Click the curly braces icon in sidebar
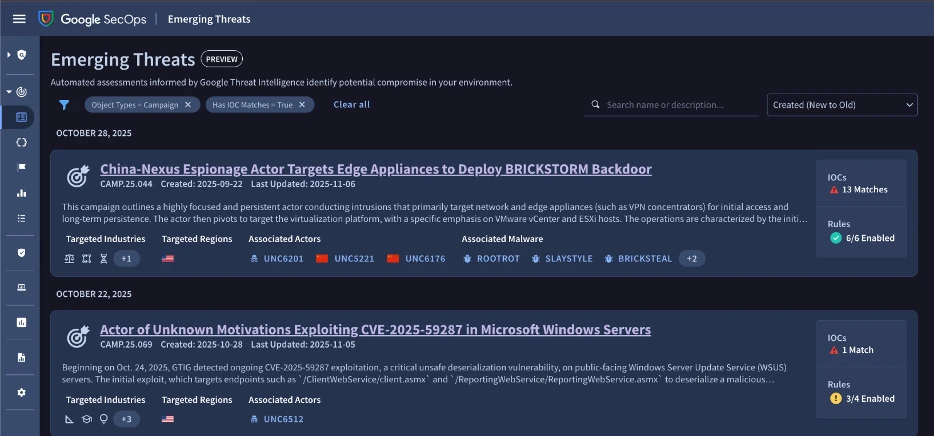Image resolution: width=934 pixels, height=436 pixels. pos(21,142)
